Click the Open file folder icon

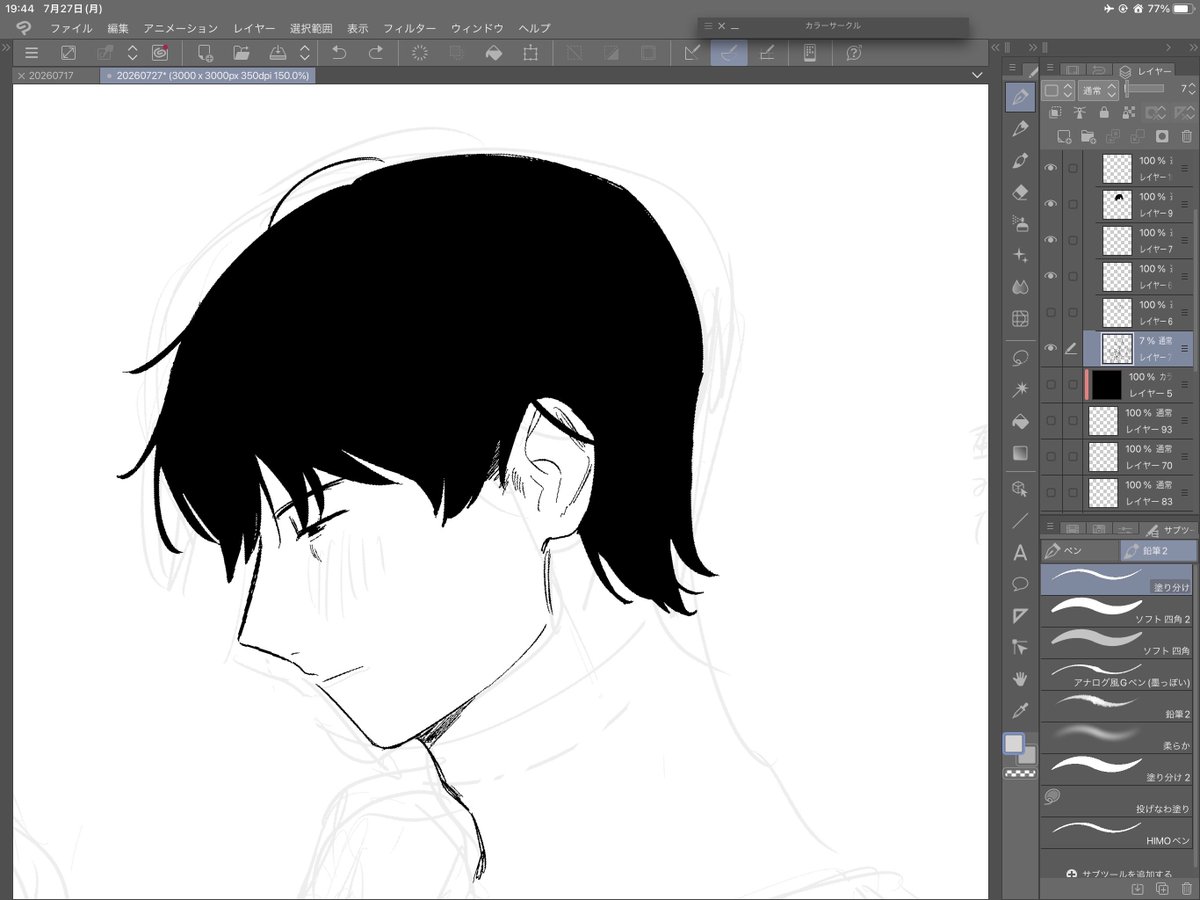(x=242, y=53)
